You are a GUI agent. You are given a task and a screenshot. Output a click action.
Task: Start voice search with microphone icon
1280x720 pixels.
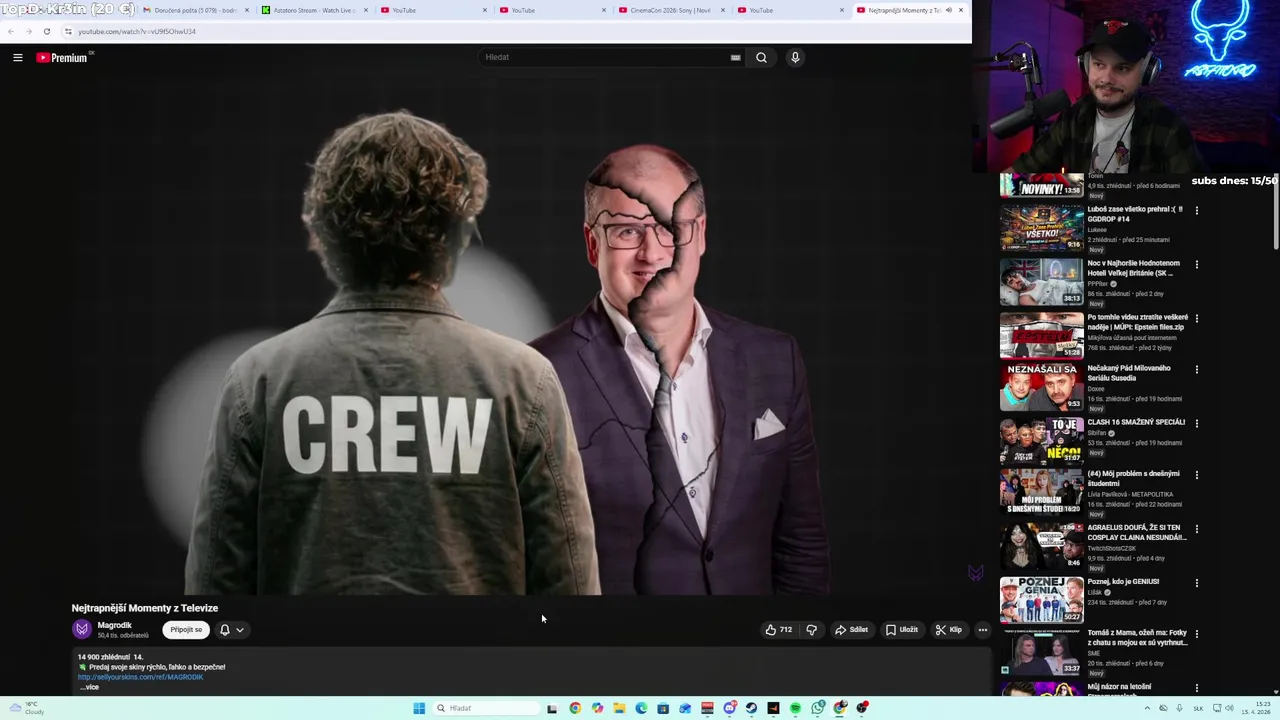coord(795,58)
